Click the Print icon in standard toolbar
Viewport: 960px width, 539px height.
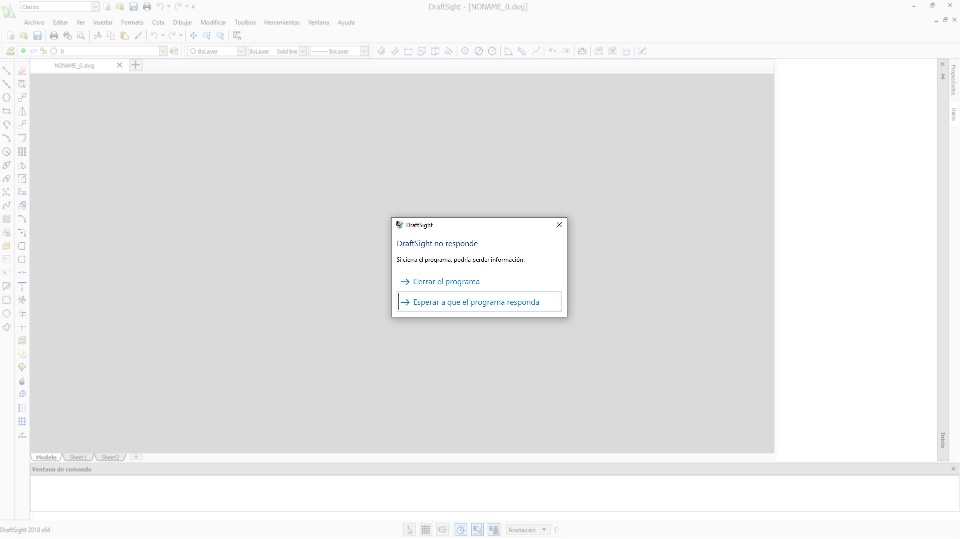coord(54,36)
